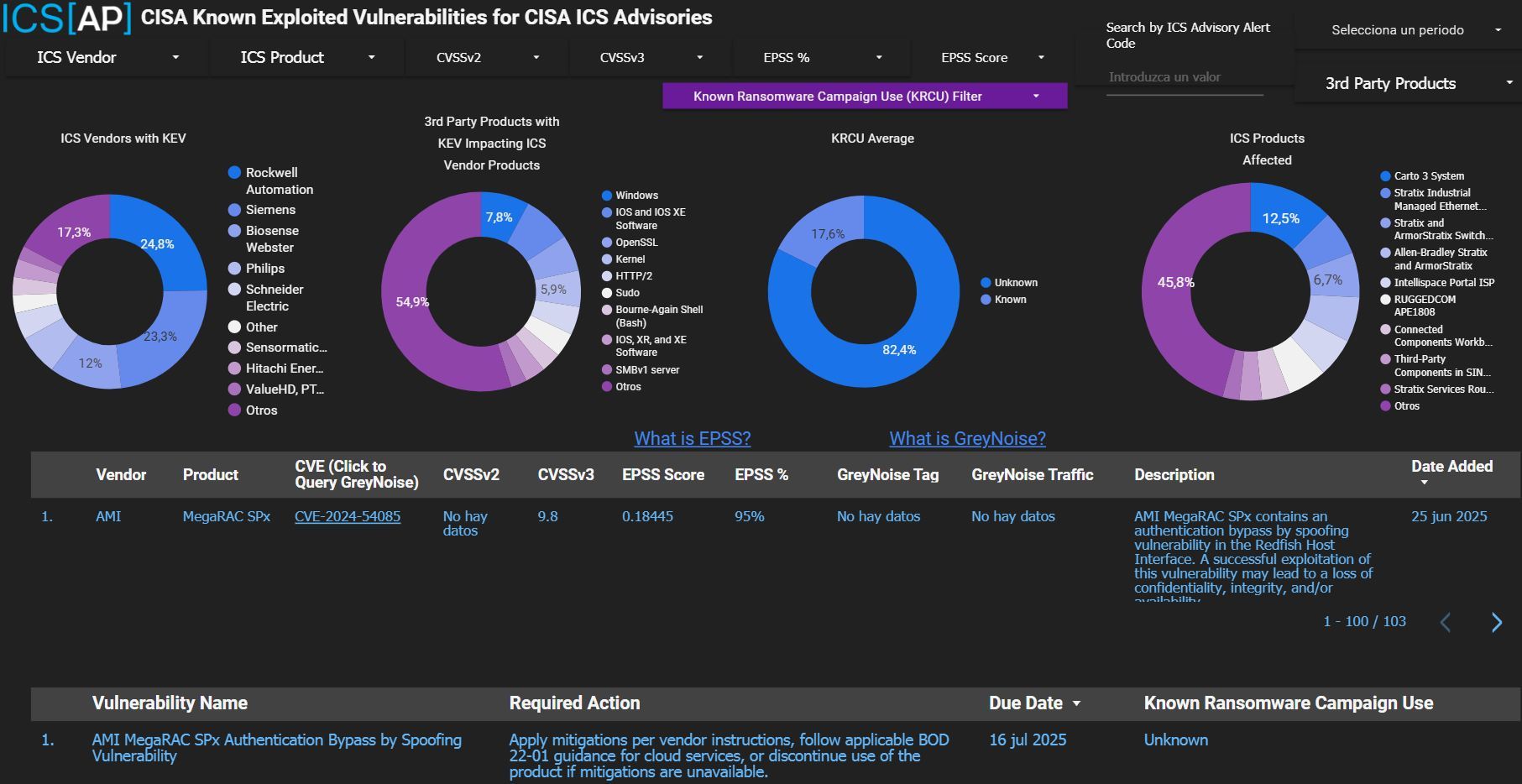Click the 17,6% Known KRCU slice
The image size is (1522, 784).
[x=828, y=234]
